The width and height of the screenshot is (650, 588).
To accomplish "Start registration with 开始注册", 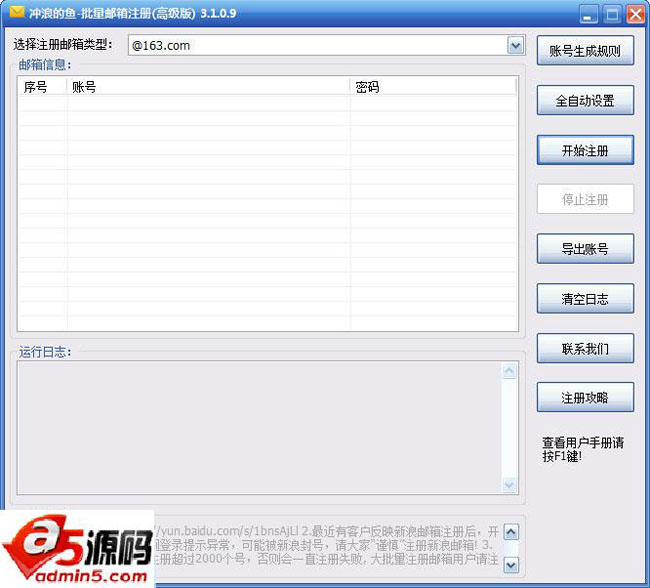I will click(585, 150).
